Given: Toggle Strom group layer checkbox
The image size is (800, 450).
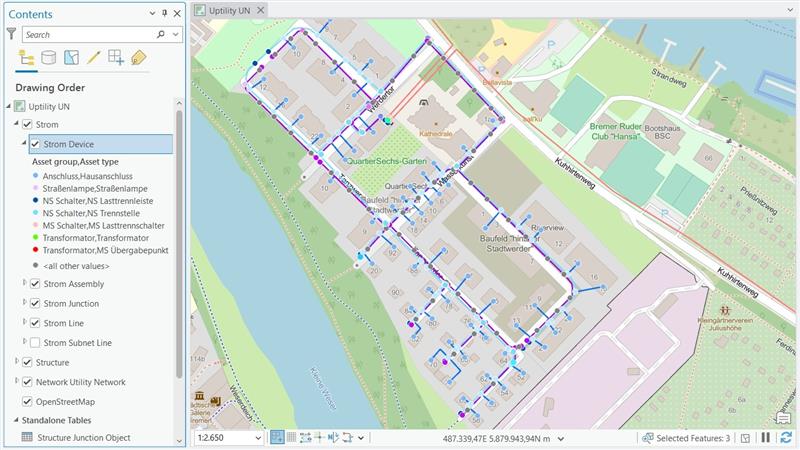Looking at the screenshot, I should [28, 124].
